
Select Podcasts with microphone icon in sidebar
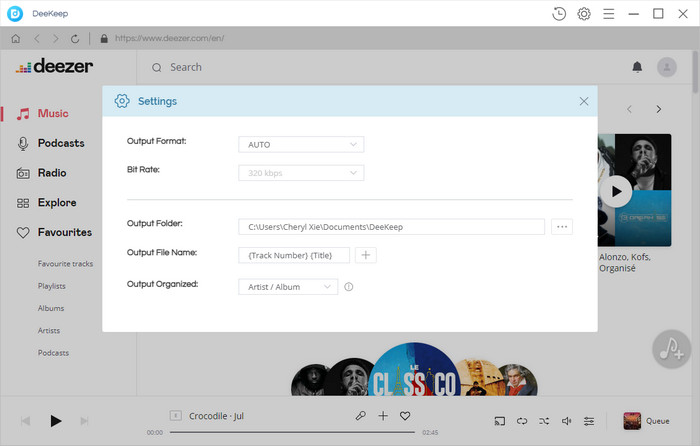(x=50, y=143)
